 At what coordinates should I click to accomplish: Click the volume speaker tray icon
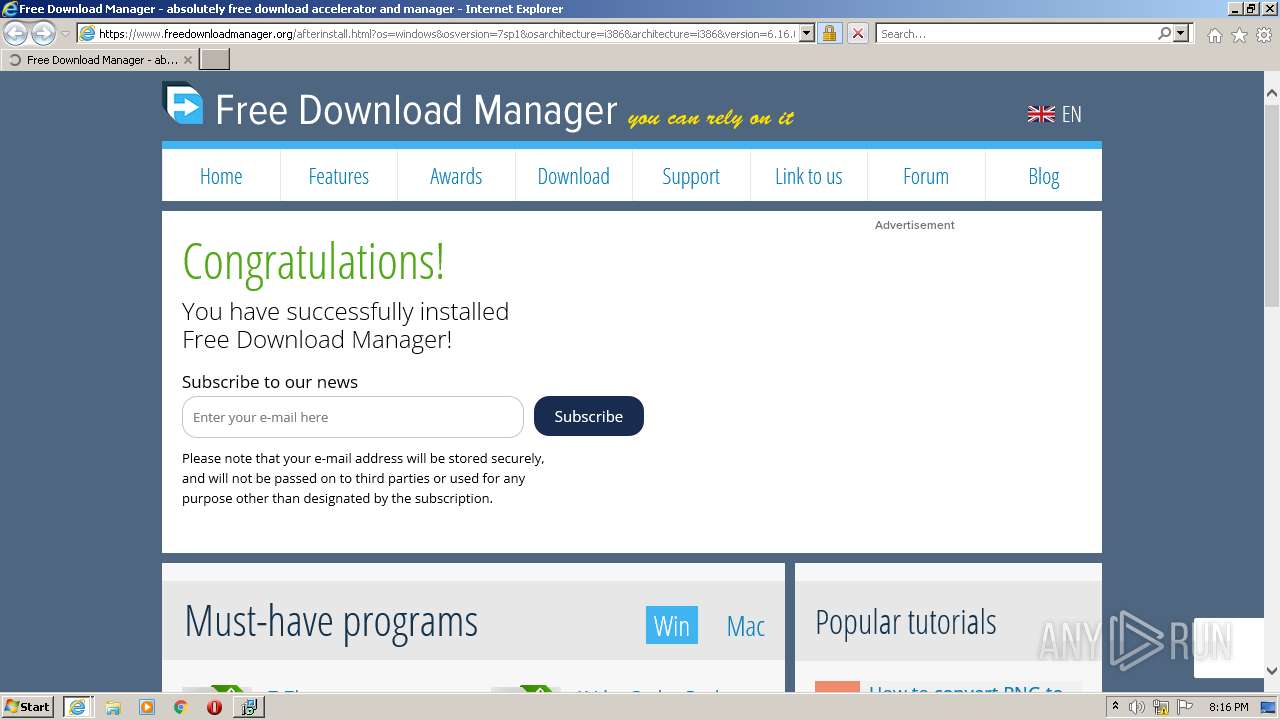pos(1136,707)
